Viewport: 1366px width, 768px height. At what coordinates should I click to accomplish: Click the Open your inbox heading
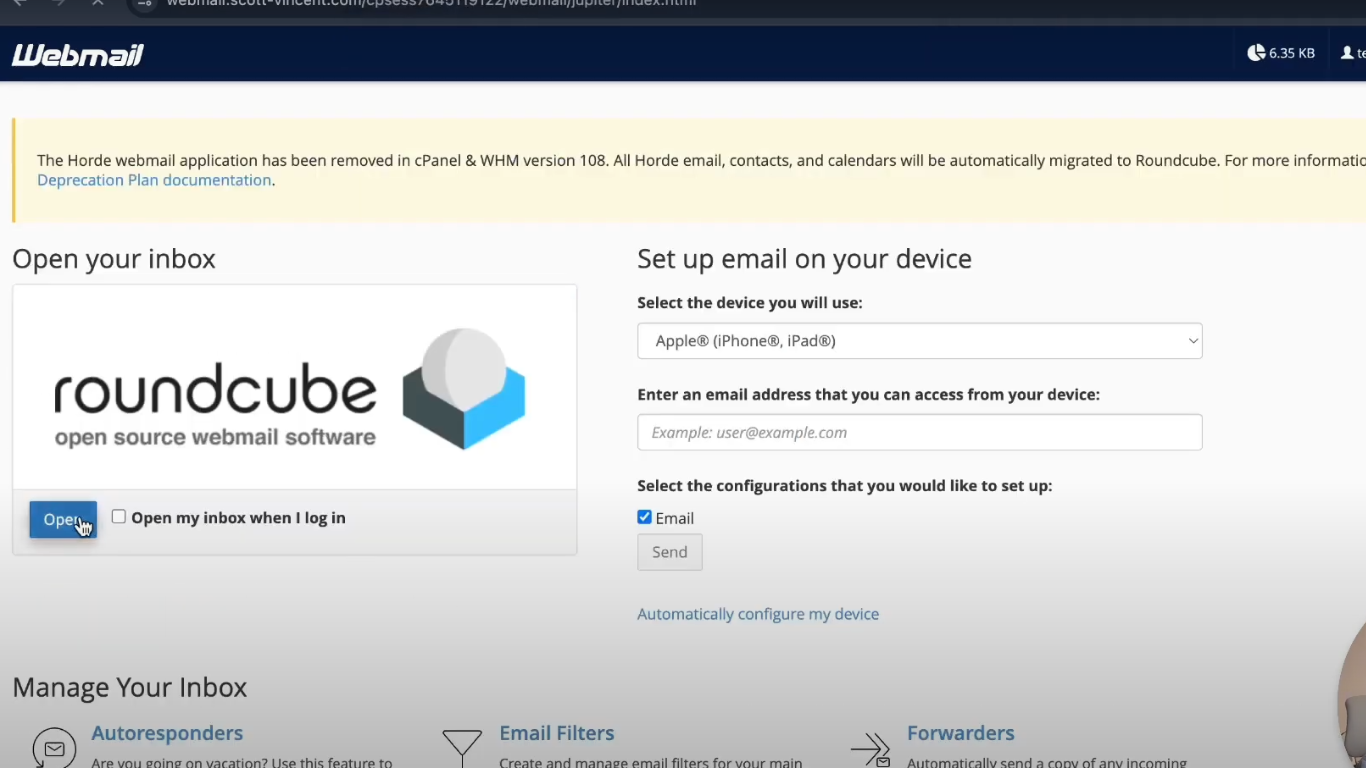(114, 259)
